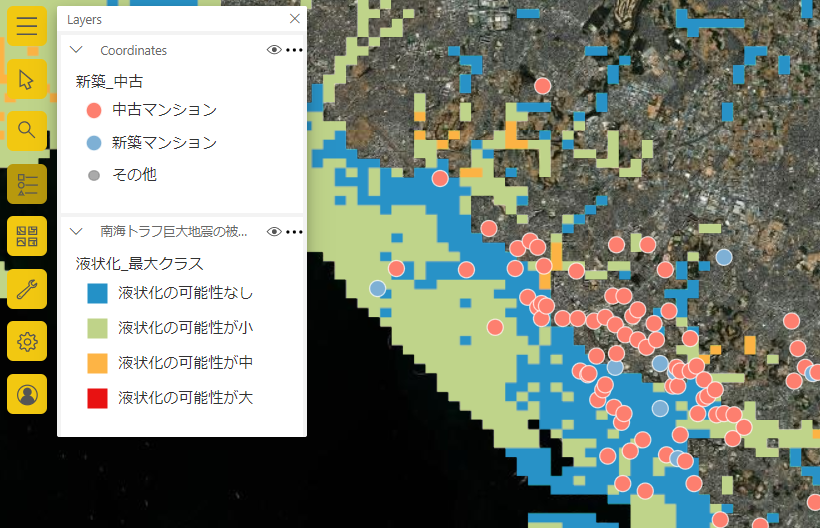Click the 新築マンション blue legend circle
Screen dimensions: 820x528
point(94,143)
